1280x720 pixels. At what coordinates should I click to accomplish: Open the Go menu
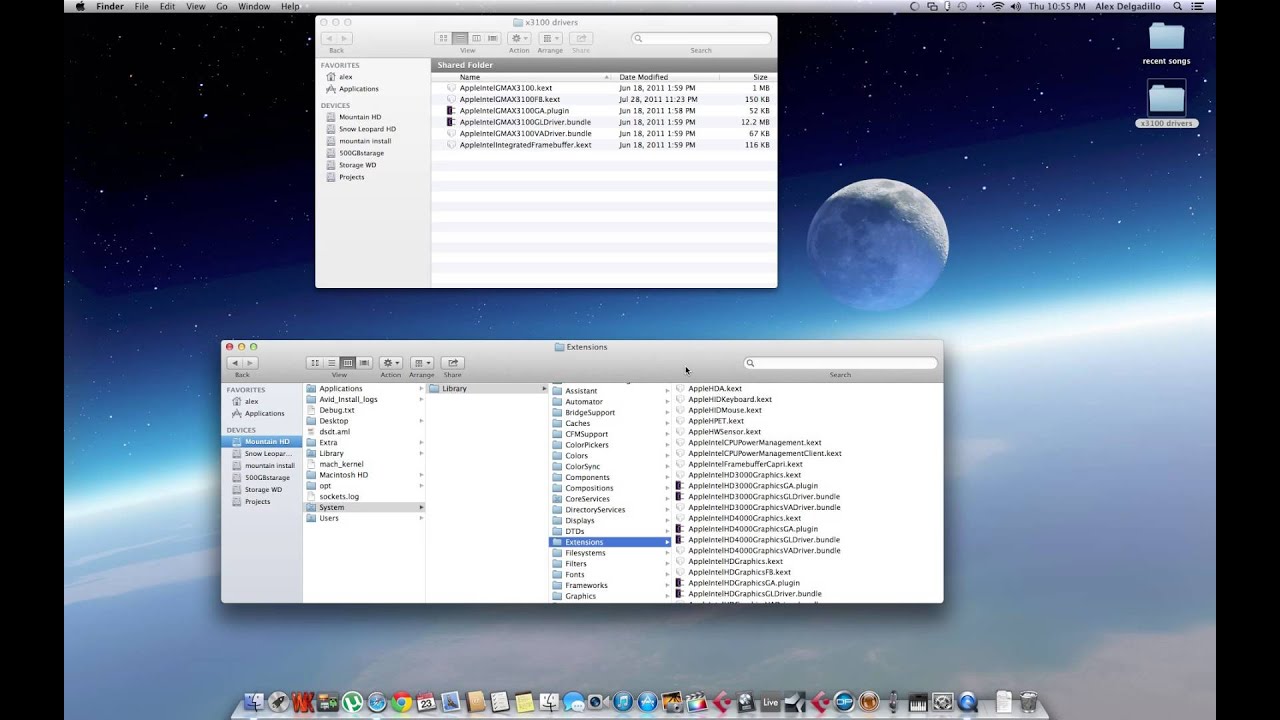[x=222, y=6]
